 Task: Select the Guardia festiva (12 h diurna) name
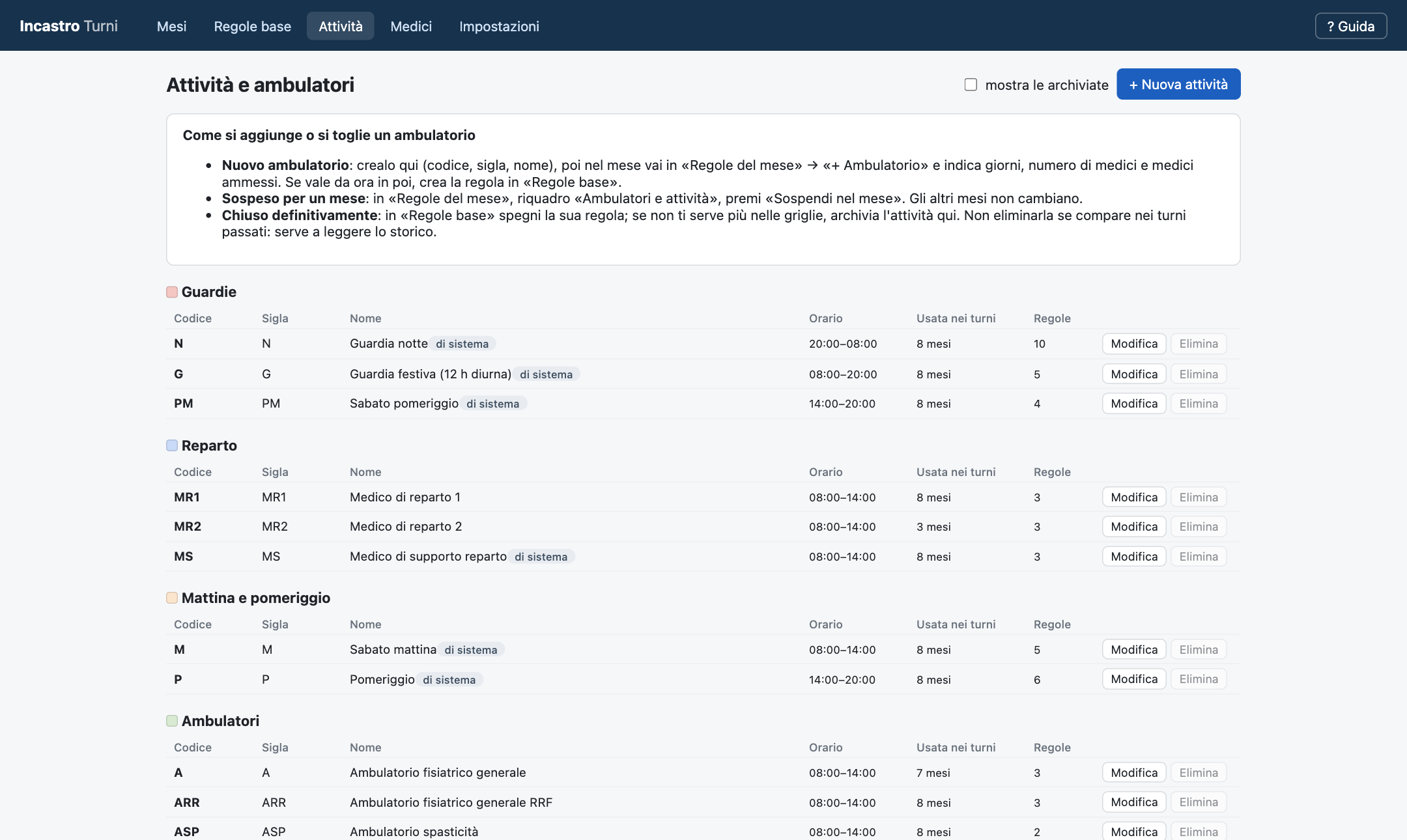tap(431, 374)
